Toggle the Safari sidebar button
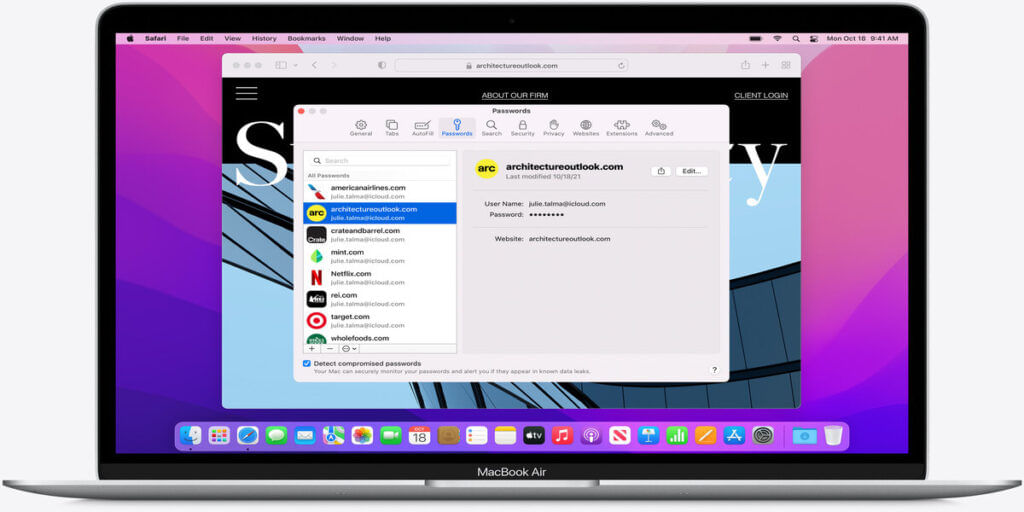 pos(281,65)
